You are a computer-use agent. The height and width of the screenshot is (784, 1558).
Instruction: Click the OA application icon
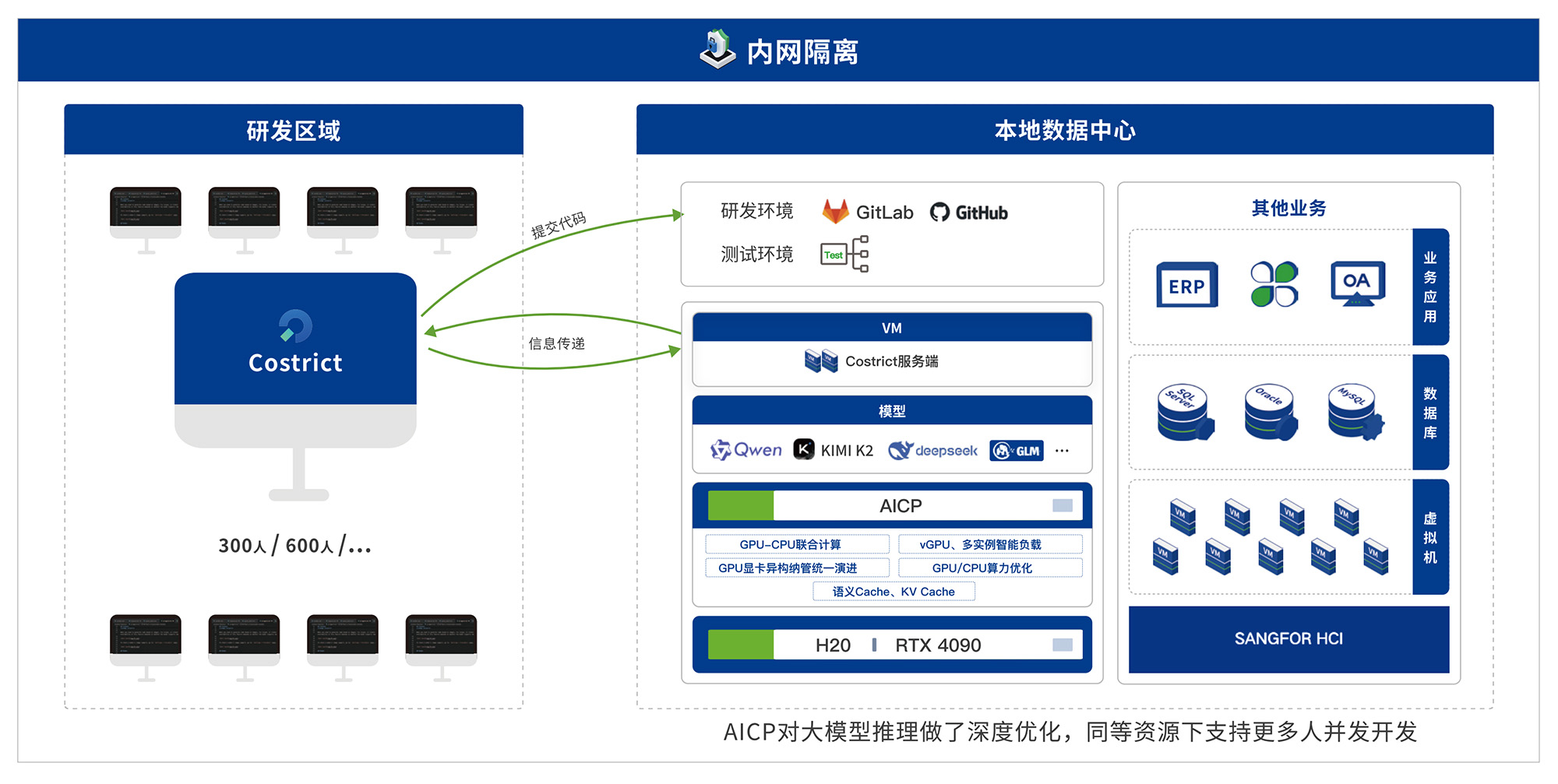pyautogui.click(x=1357, y=283)
